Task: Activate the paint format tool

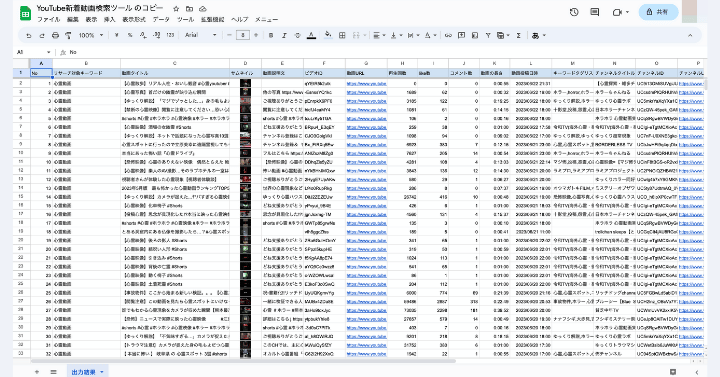Action: click(68, 35)
